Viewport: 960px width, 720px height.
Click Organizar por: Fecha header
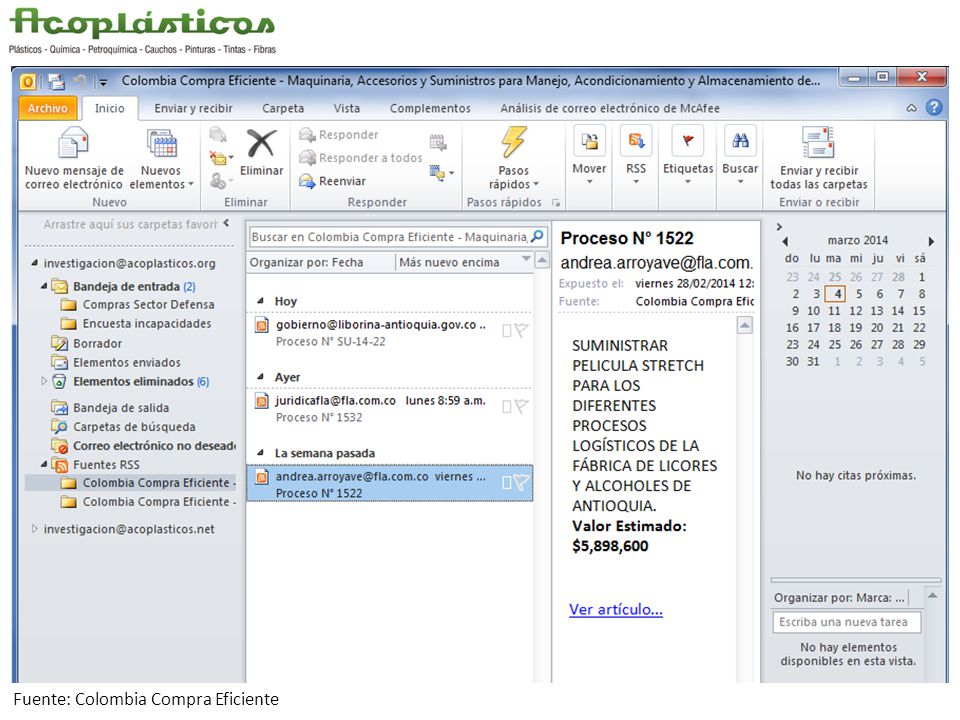coord(306,262)
